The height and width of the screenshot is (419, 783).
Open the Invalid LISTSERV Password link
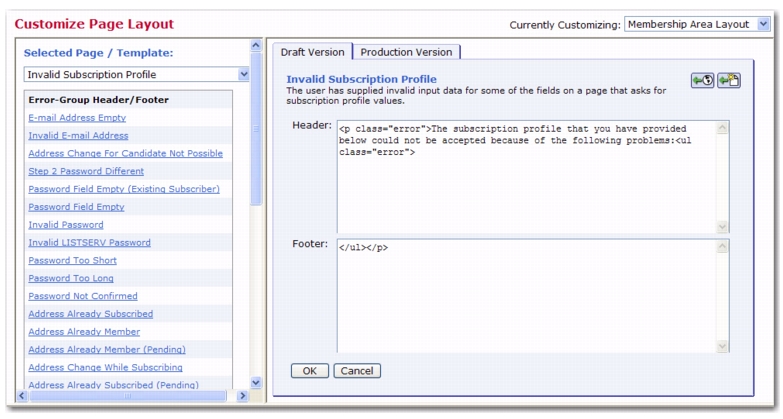pyautogui.click(x=89, y=243)
